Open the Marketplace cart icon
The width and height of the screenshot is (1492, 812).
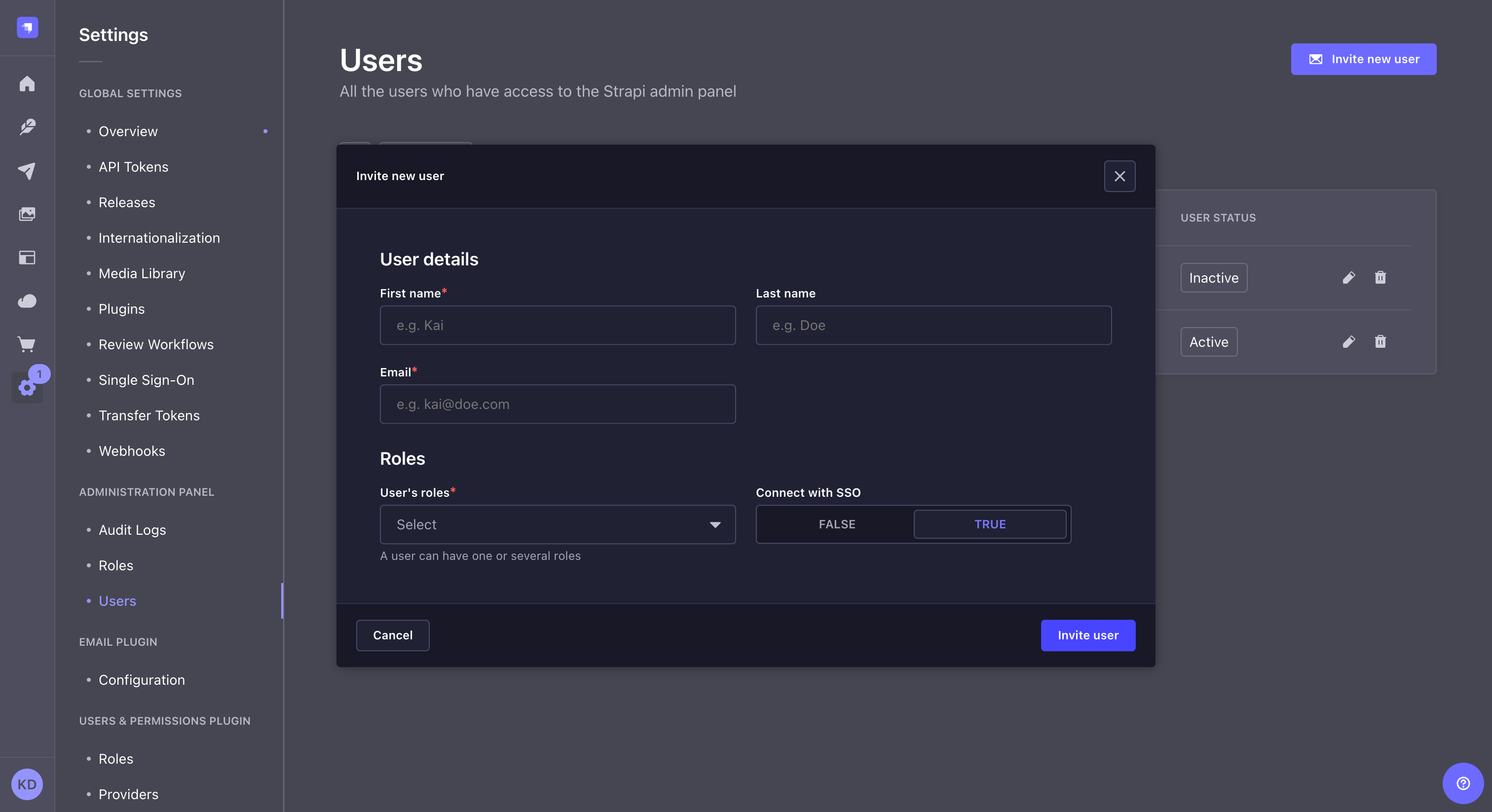[x=27, y=344]
